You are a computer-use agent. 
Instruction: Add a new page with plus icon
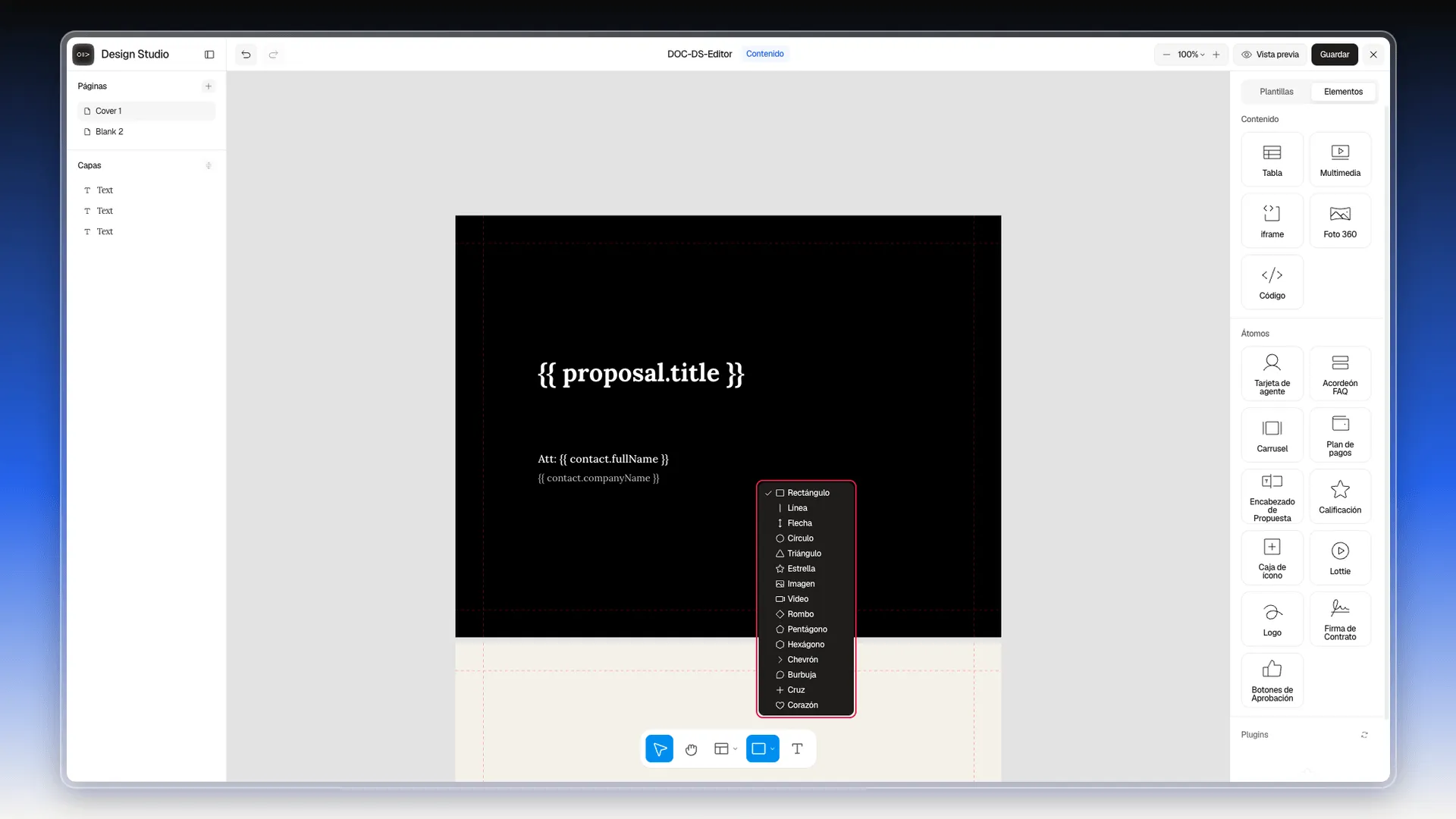click(x=209, y=86)
